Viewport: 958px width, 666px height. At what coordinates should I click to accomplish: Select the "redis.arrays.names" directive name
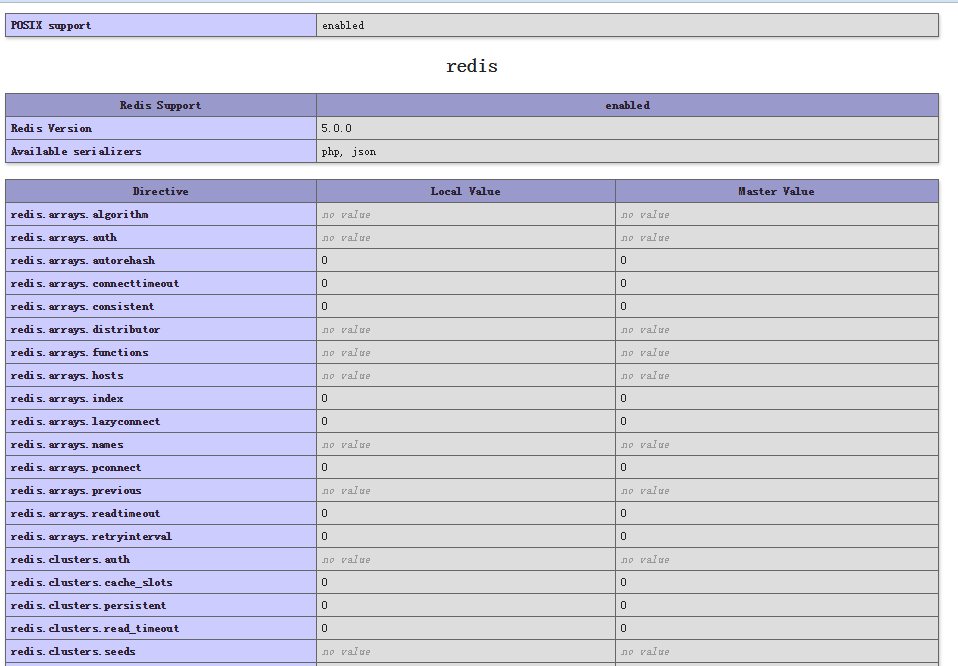coord(67,445)
